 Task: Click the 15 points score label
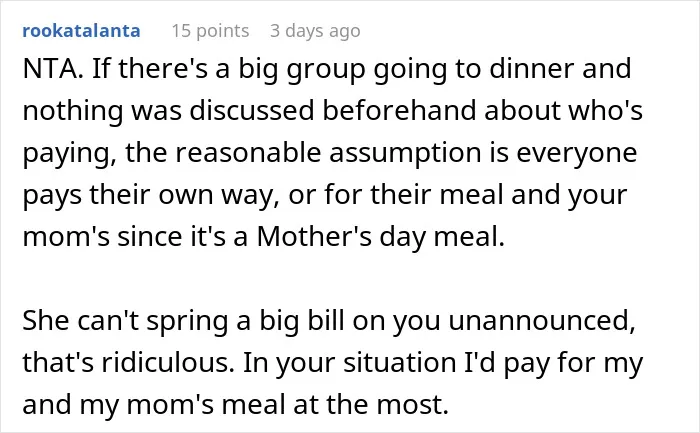[210, 31]
